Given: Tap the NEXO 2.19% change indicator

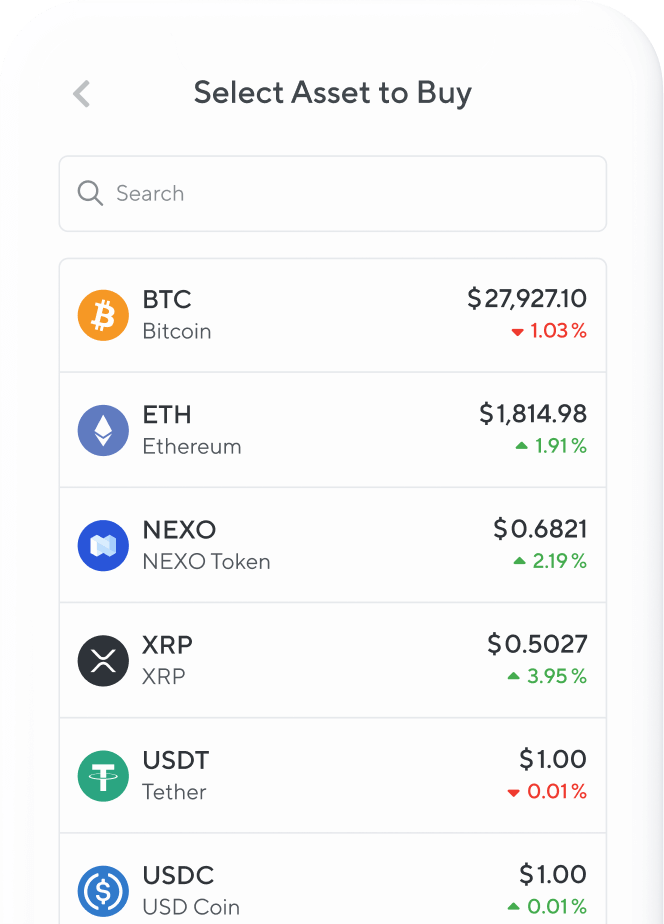Looking at the screenshot, I should (549, 562).
